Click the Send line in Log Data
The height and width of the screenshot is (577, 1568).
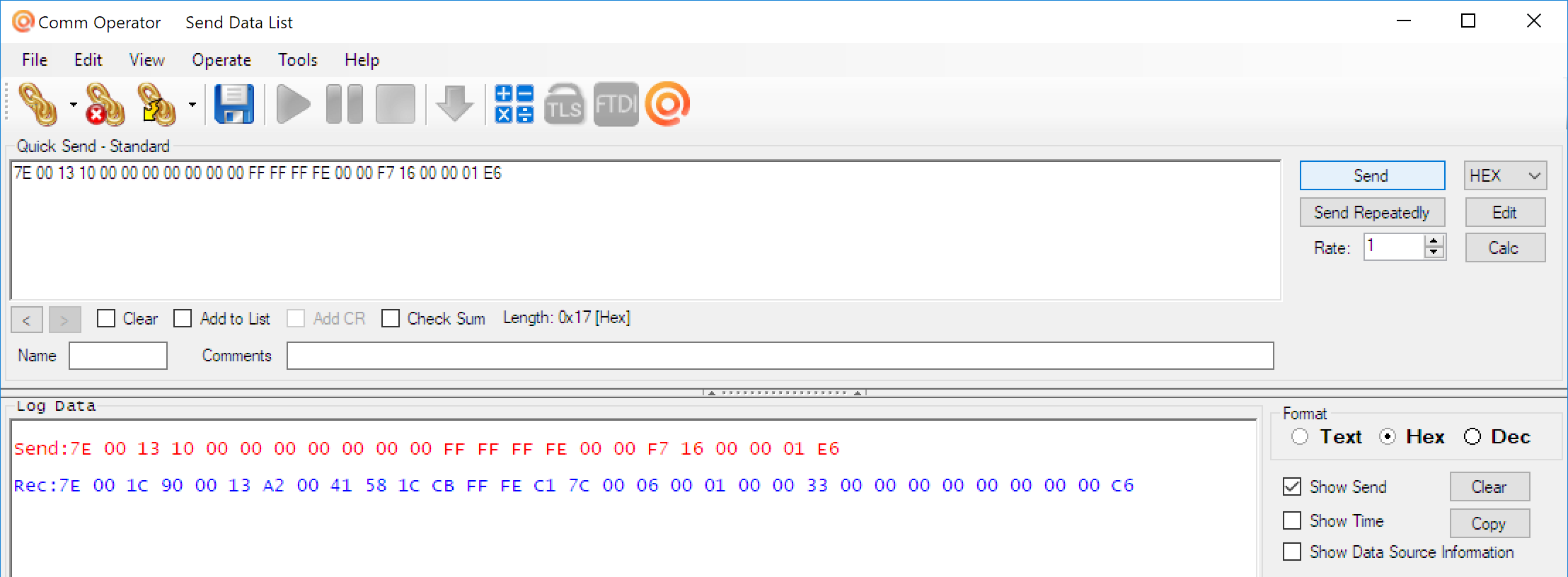point(427,449)
